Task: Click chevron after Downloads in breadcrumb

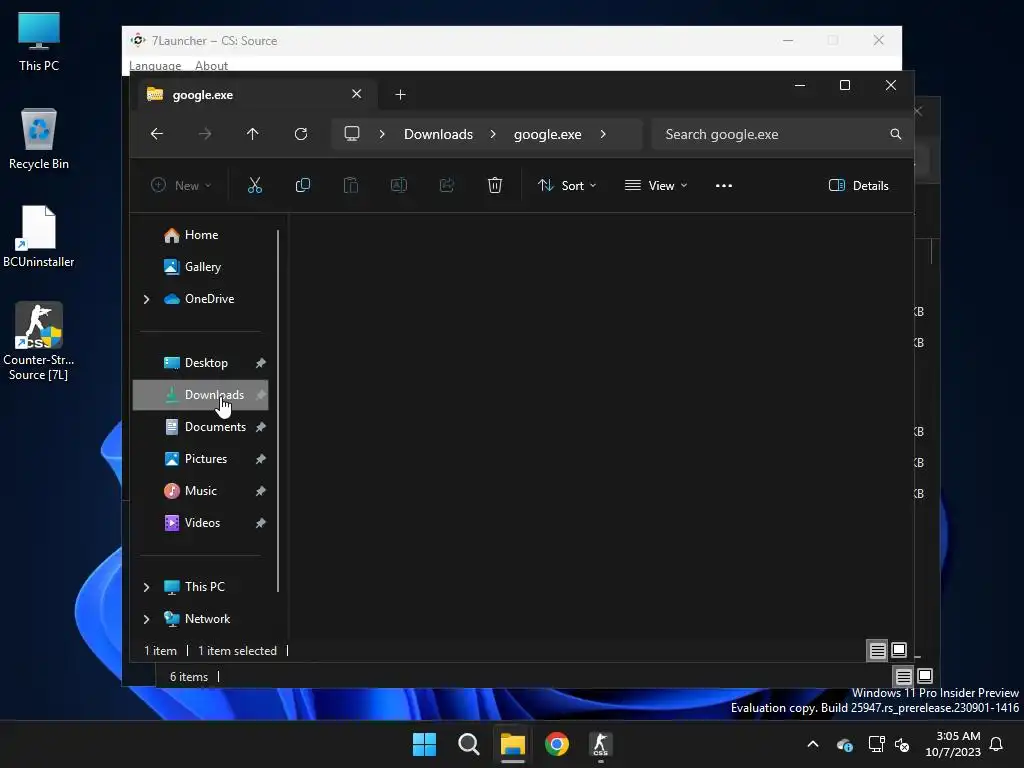Action: point(493,134)
